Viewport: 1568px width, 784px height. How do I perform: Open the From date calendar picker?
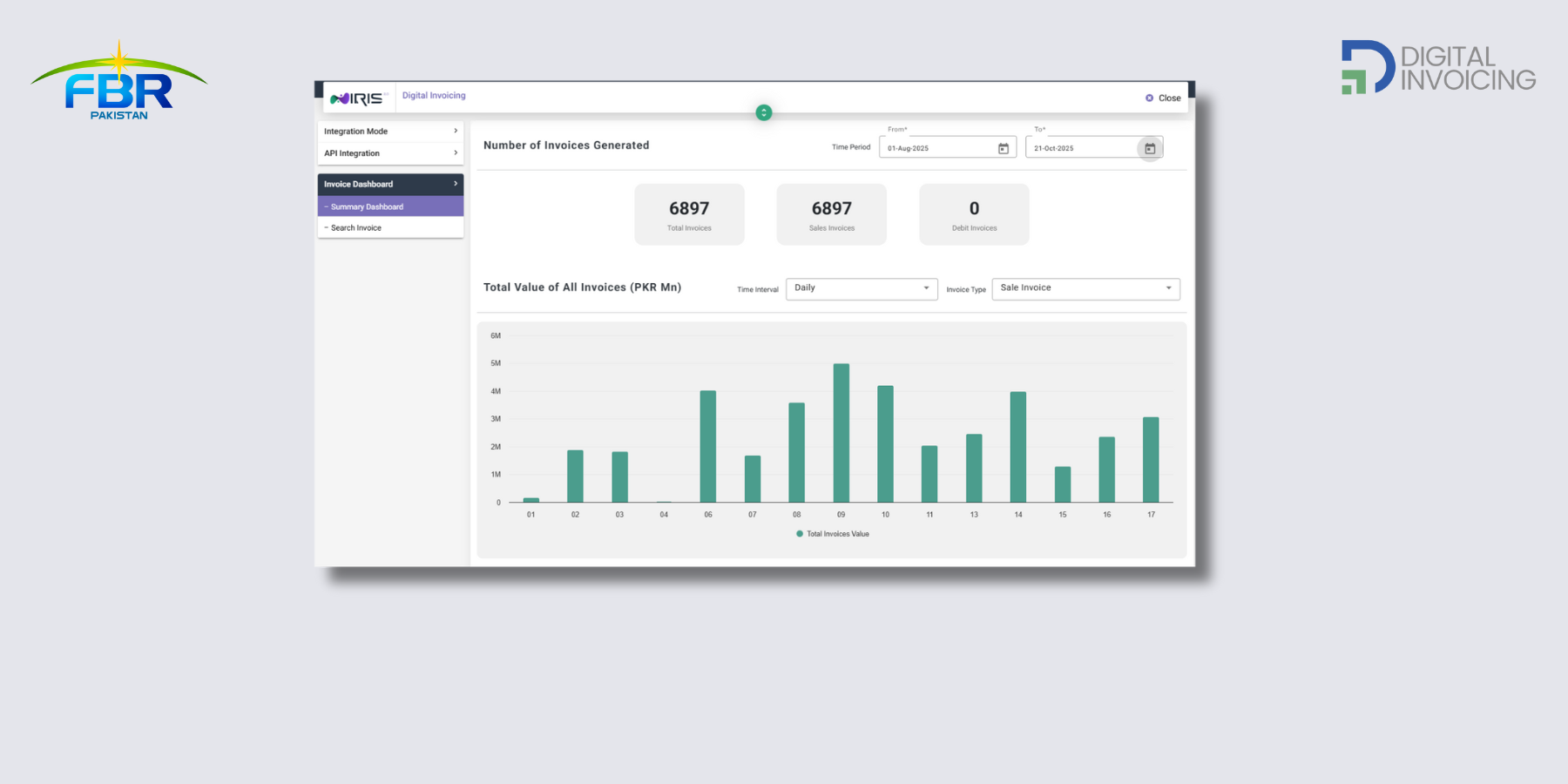pyautogui.click(x=1003, y=149)
